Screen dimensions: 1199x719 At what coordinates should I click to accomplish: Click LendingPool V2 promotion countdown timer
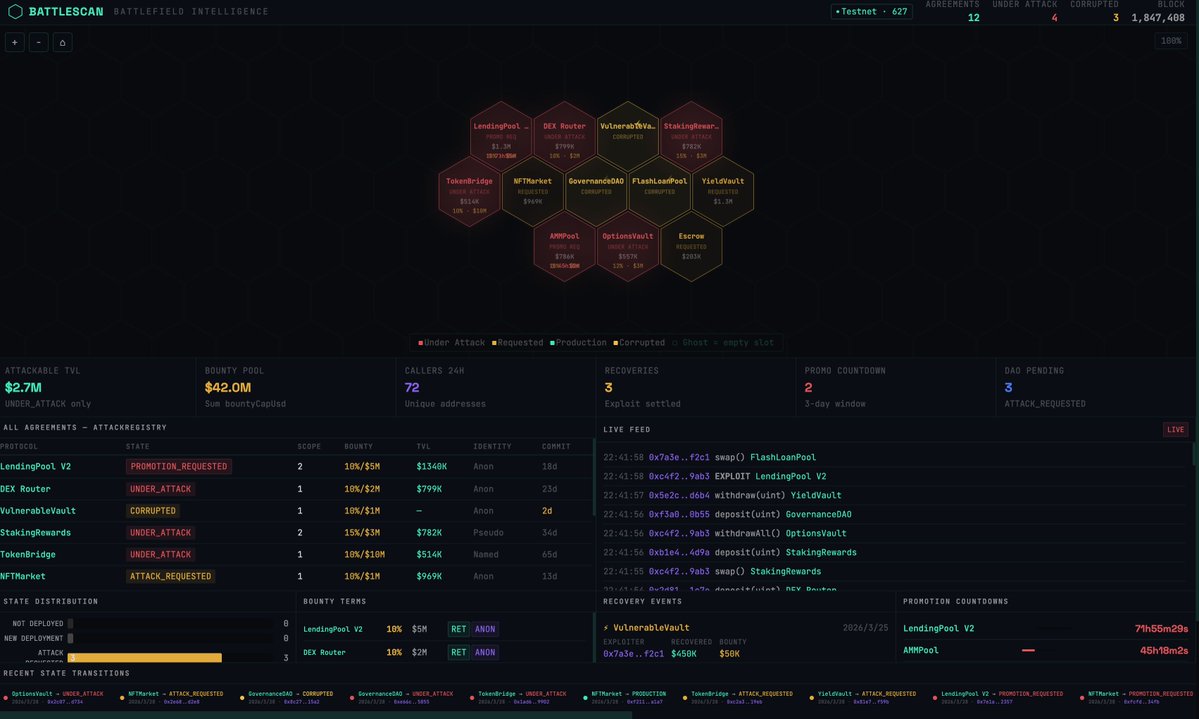coord(1161,629)
